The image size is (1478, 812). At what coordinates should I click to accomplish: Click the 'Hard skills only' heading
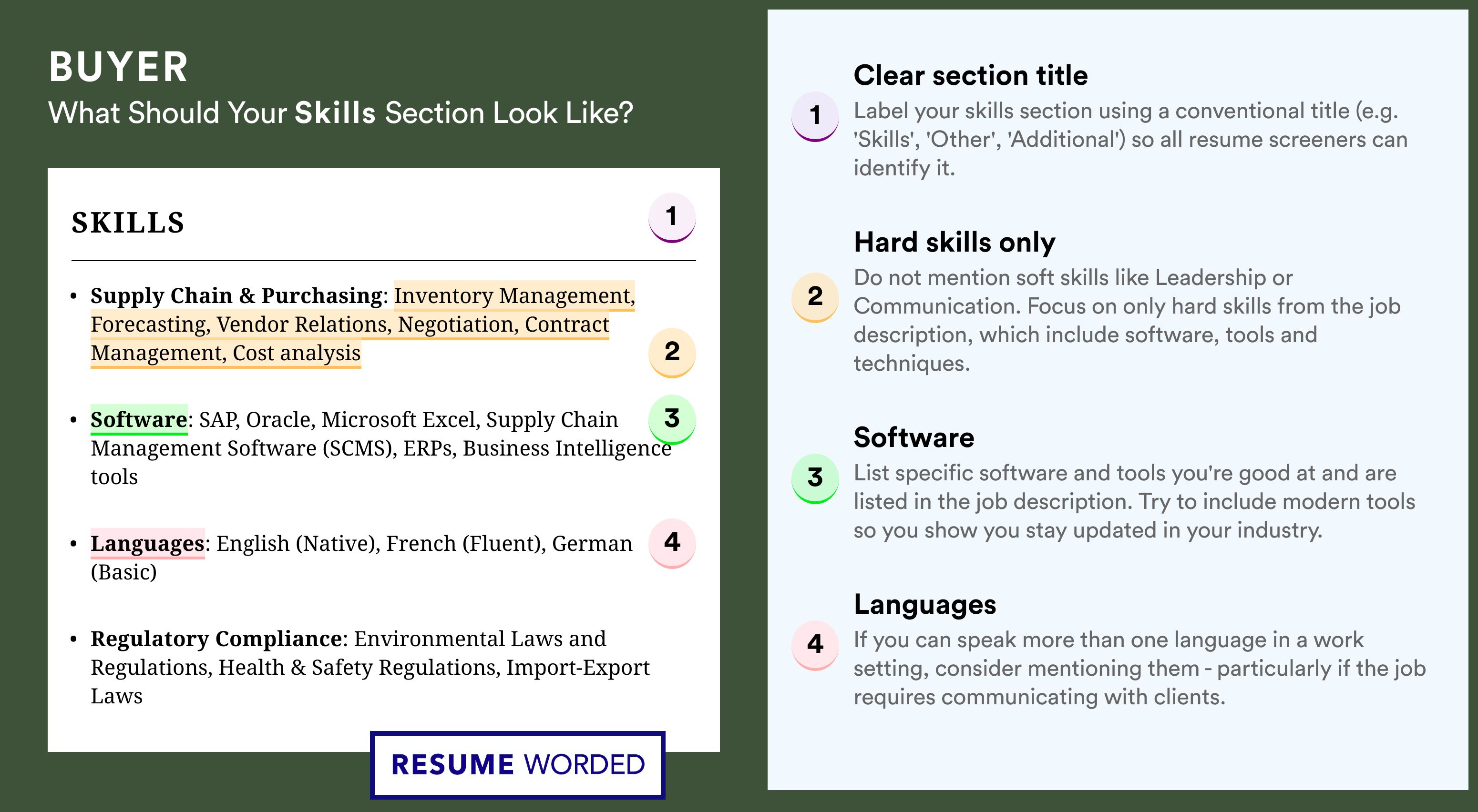click(x=954, y=242)
